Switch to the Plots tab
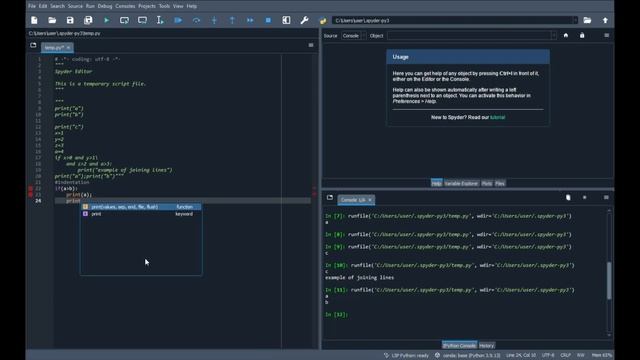The image size is (640, 360). [x=487, y=184]
